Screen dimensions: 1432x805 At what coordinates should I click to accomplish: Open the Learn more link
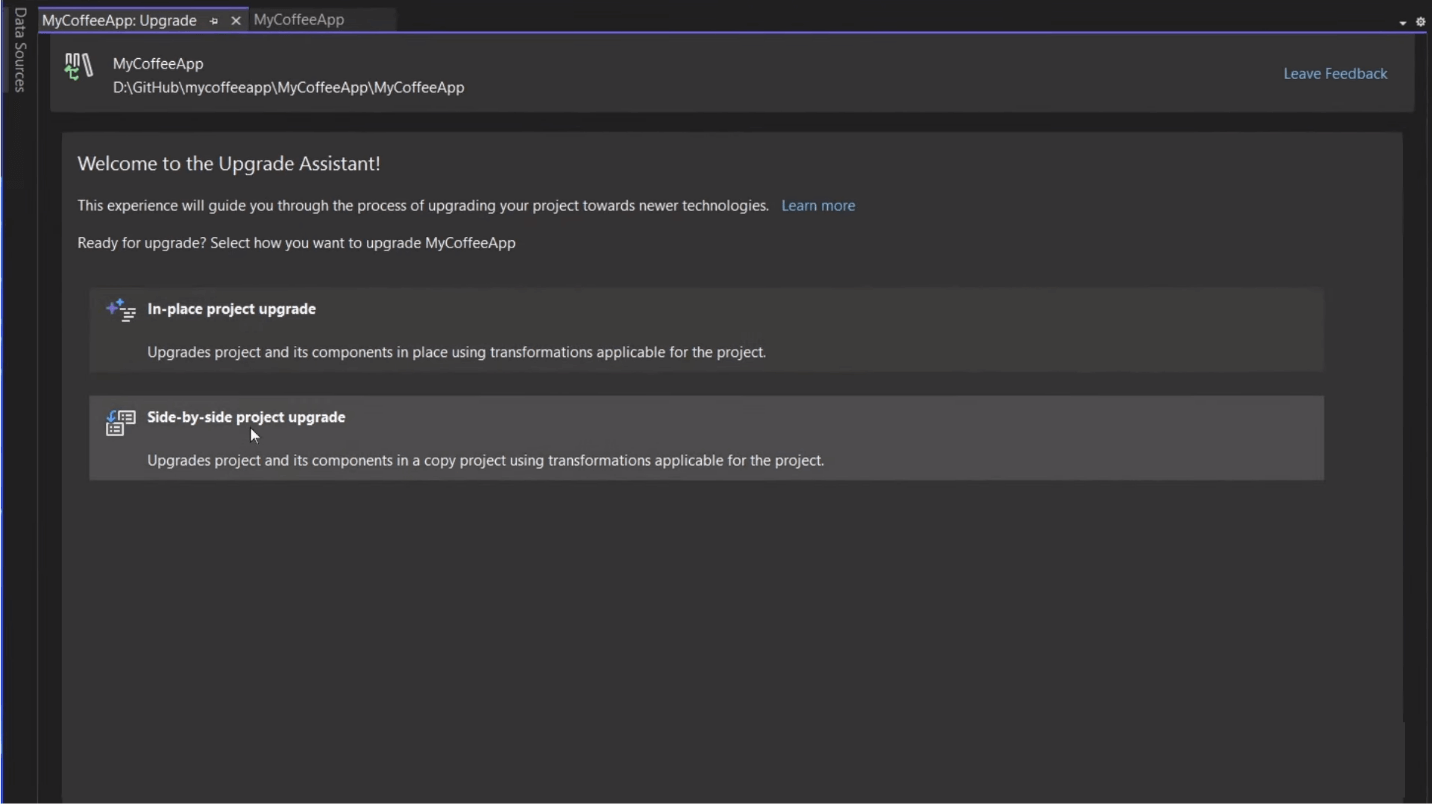(x=818, y=205)
